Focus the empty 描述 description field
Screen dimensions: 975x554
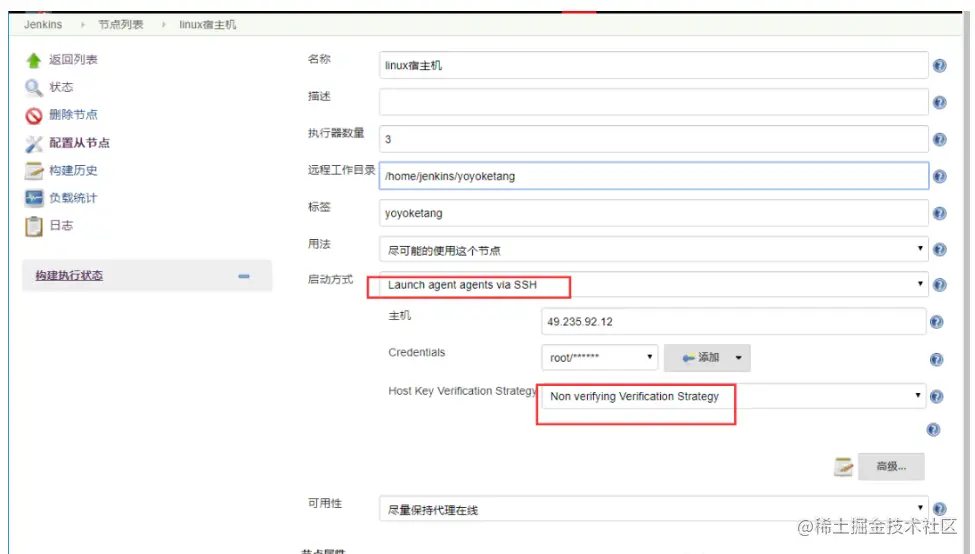coord(654,102)
